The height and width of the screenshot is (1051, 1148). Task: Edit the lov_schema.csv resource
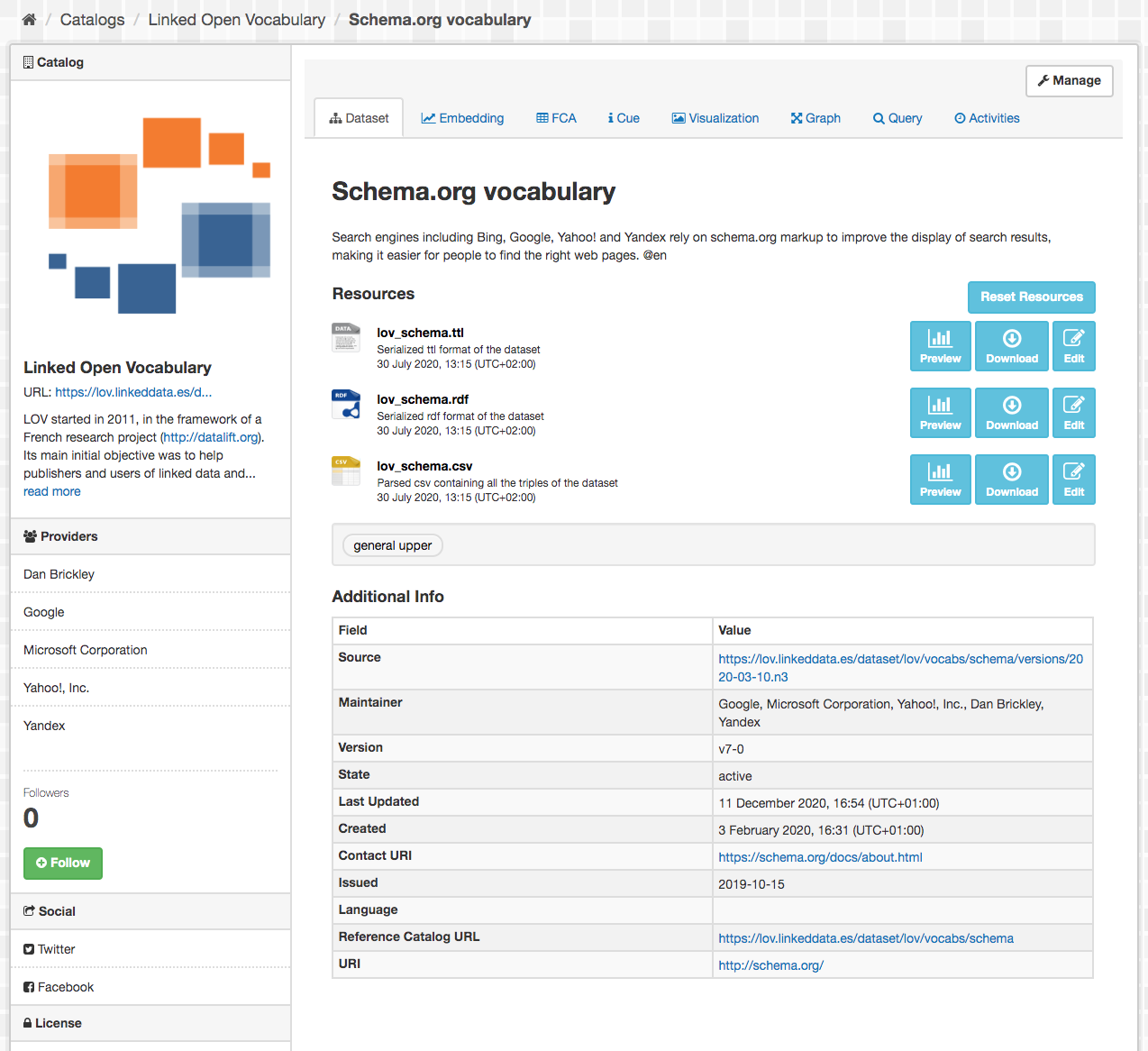(1073, 480)
